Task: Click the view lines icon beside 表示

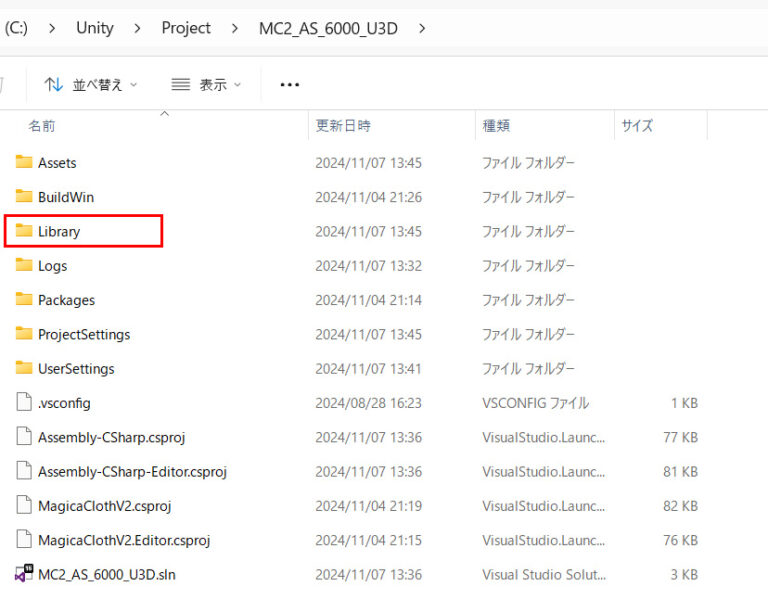Action: click(x=181, y=85)
